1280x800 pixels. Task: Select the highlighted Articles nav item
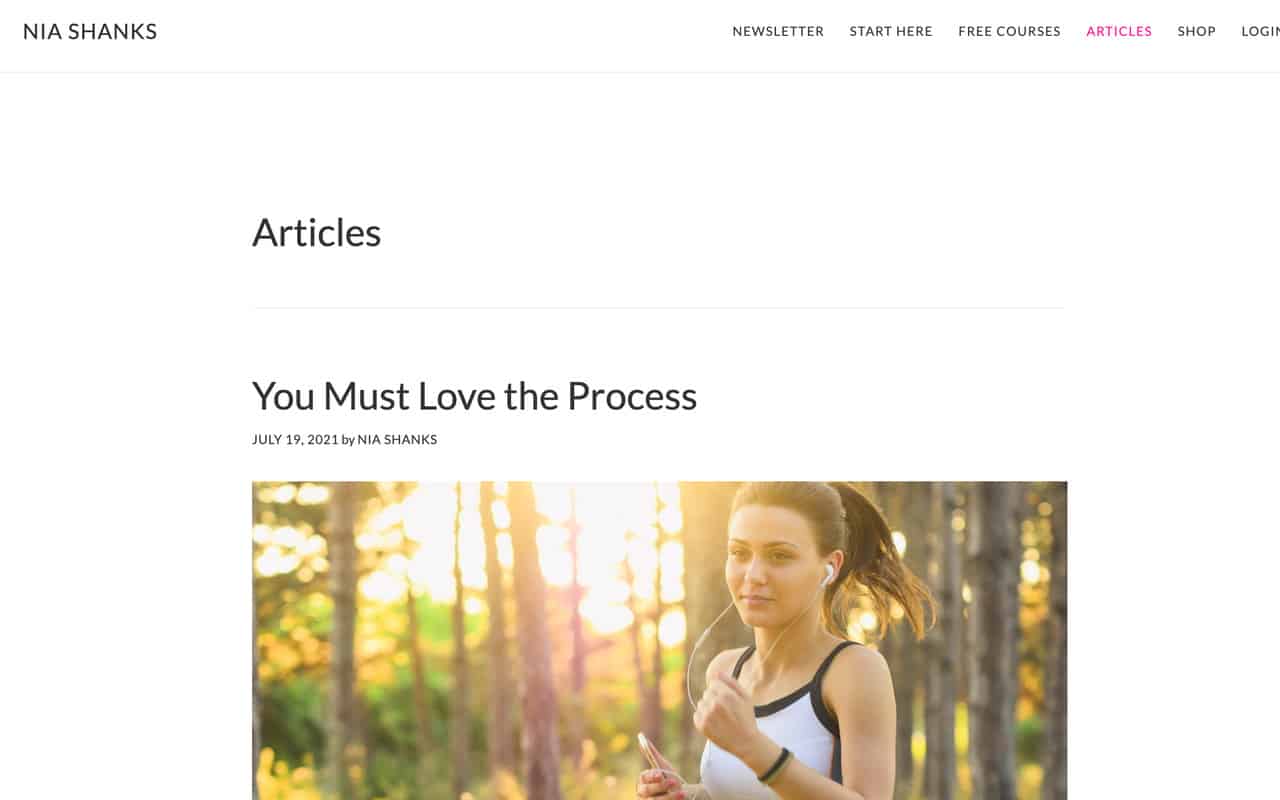1119,31
